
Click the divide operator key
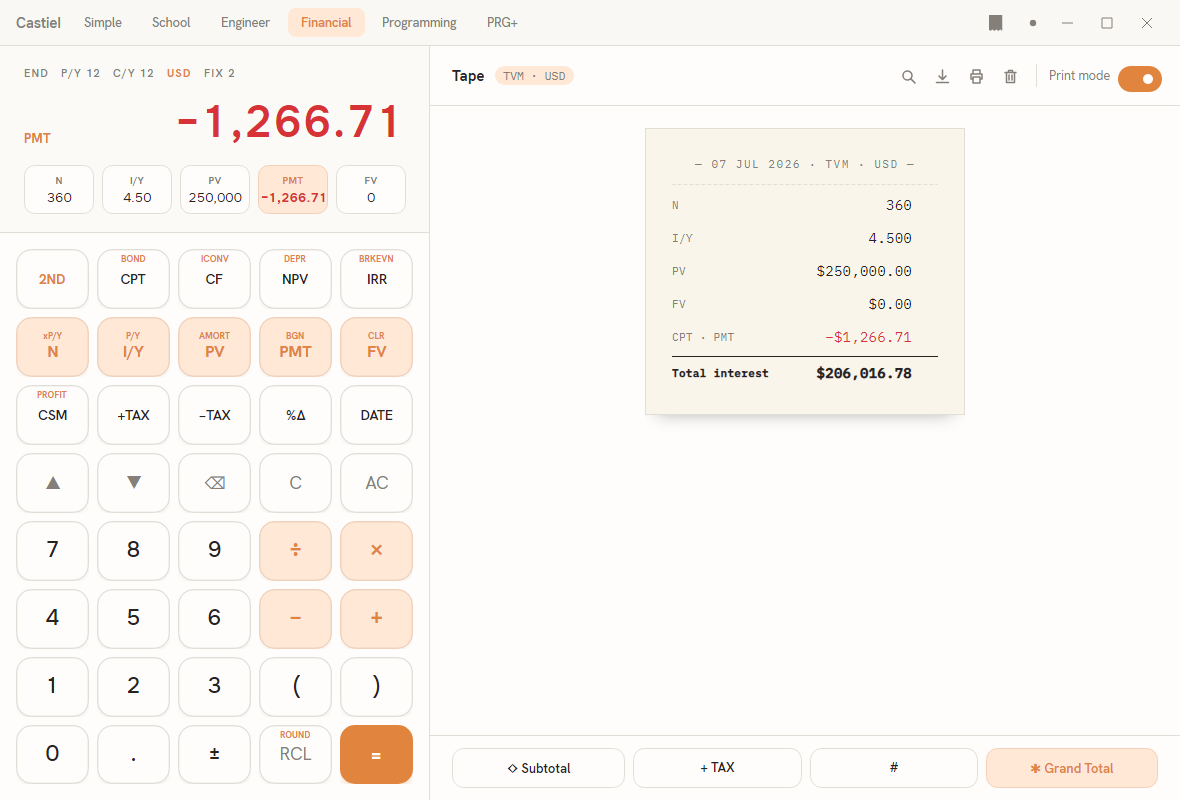tap(295, 551)
